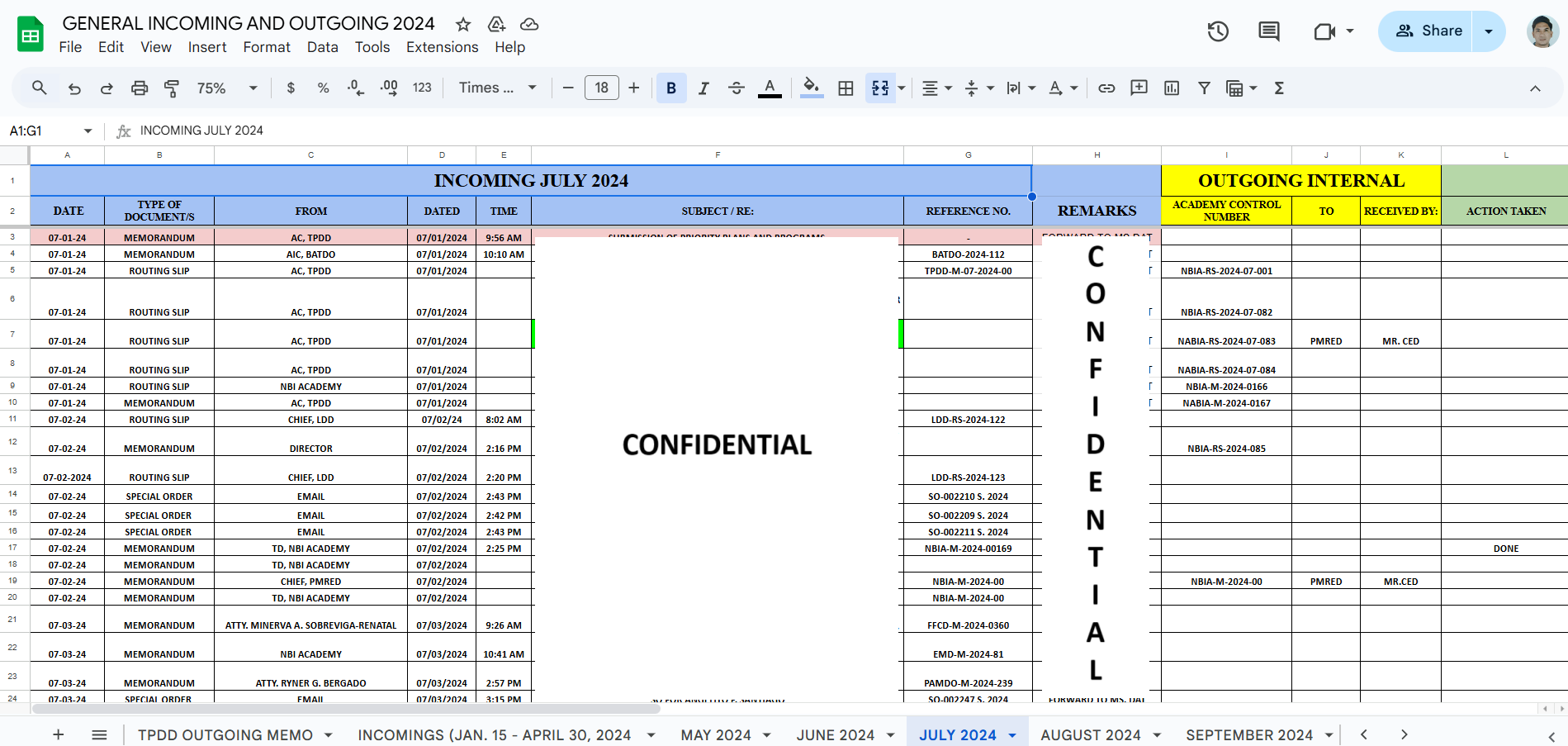The image size is (1568, 746).
Task: Click the print icon in toolbar
Action: pyautogui.click(x=140, y=88)
